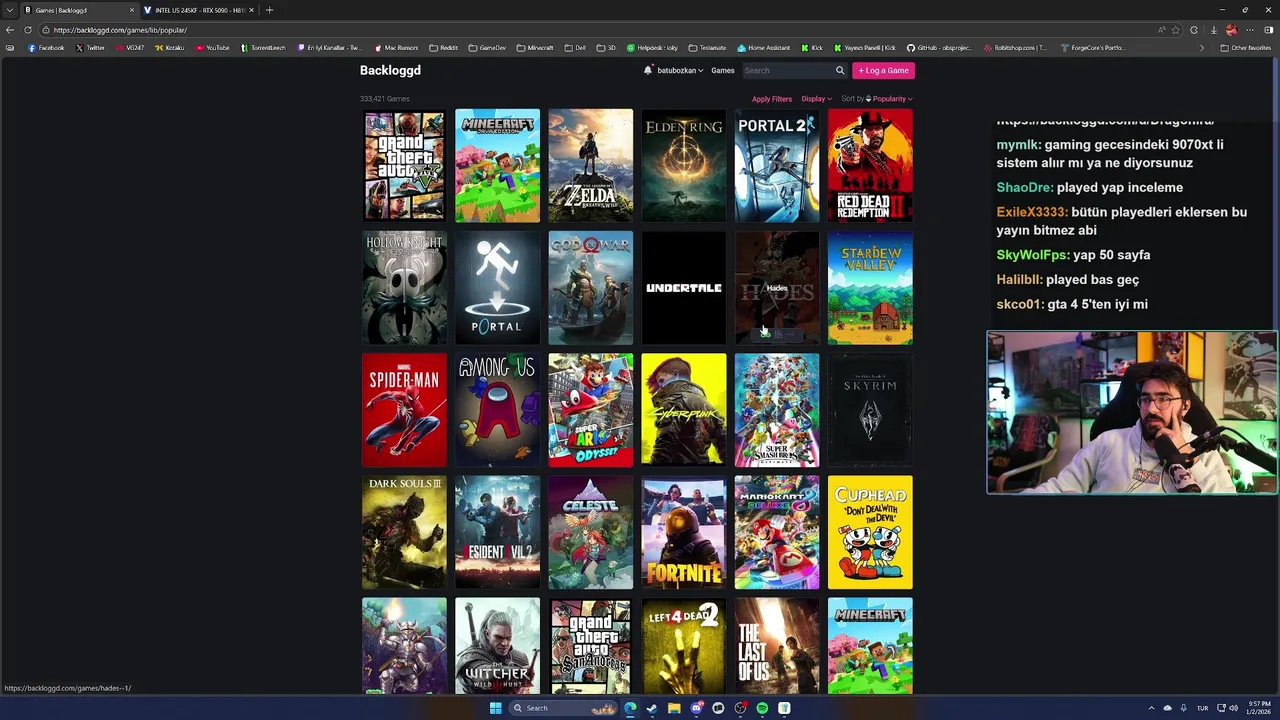Open the Skyrim game cover
Image resolution: width=1280 pixels, height=720 pixels.
(x=870, y=410)
